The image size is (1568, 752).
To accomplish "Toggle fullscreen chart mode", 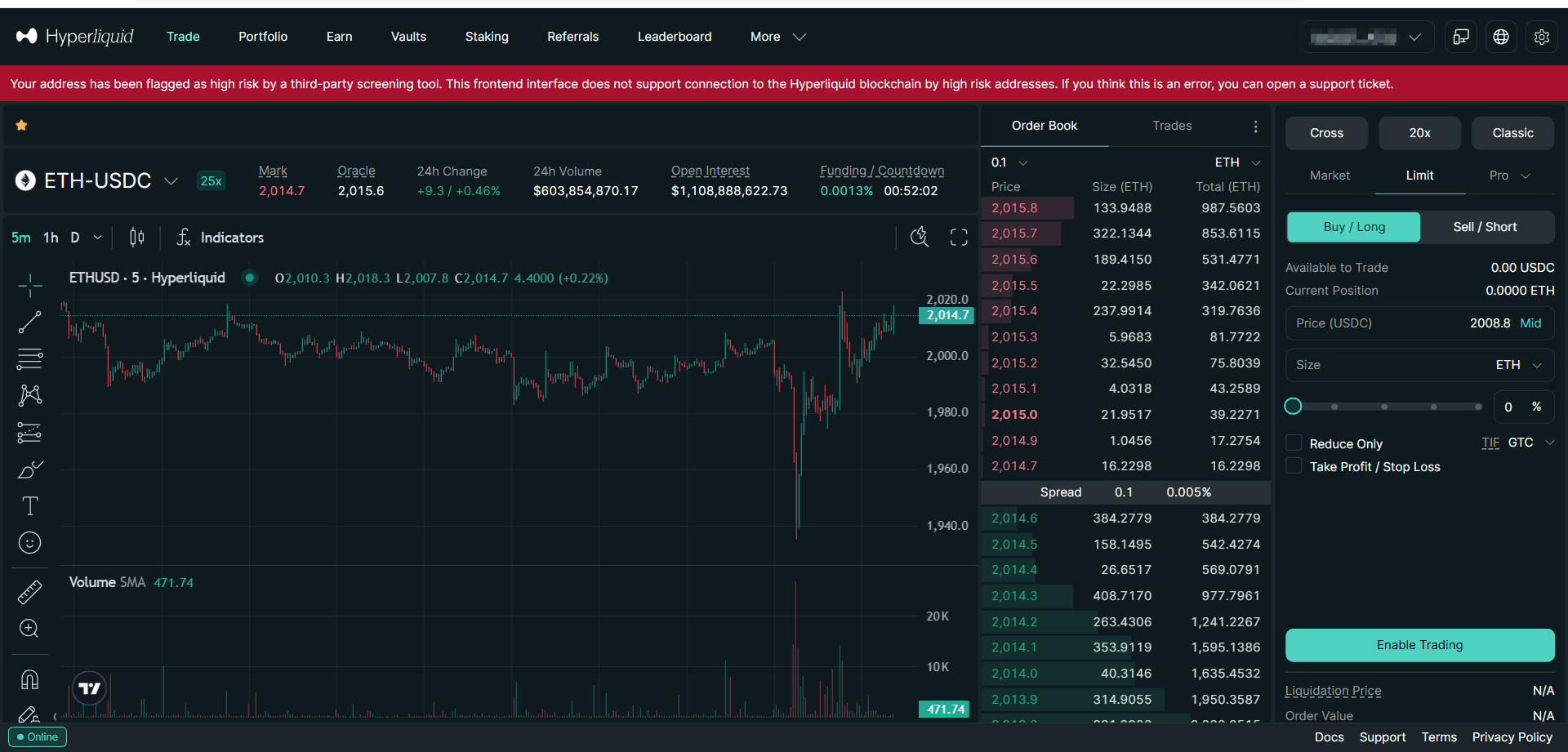I will pyautogui.click(x=959, y=238).
